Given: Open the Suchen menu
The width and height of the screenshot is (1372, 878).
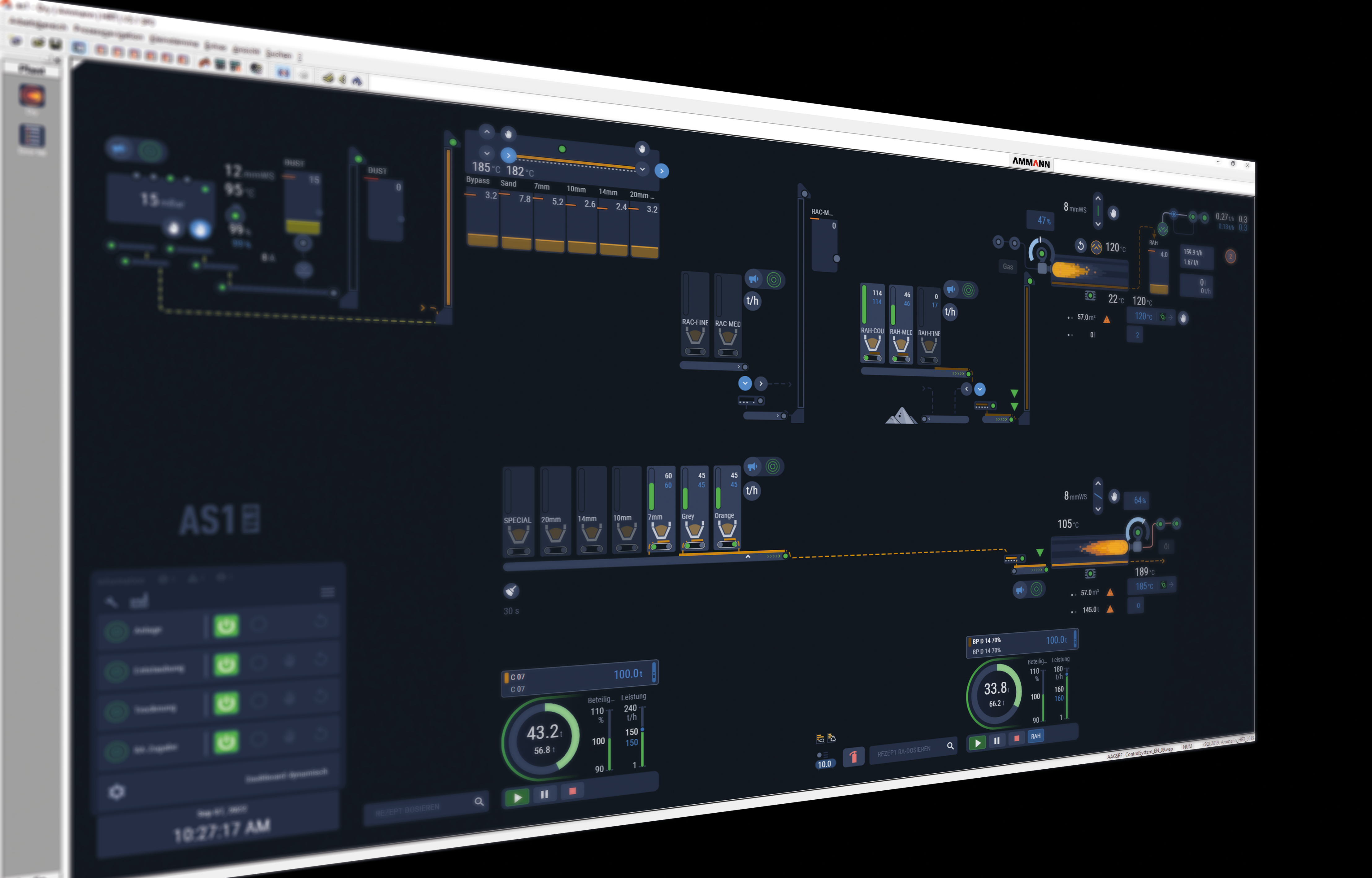Looking at the screenshot, I should click(279, 54).
